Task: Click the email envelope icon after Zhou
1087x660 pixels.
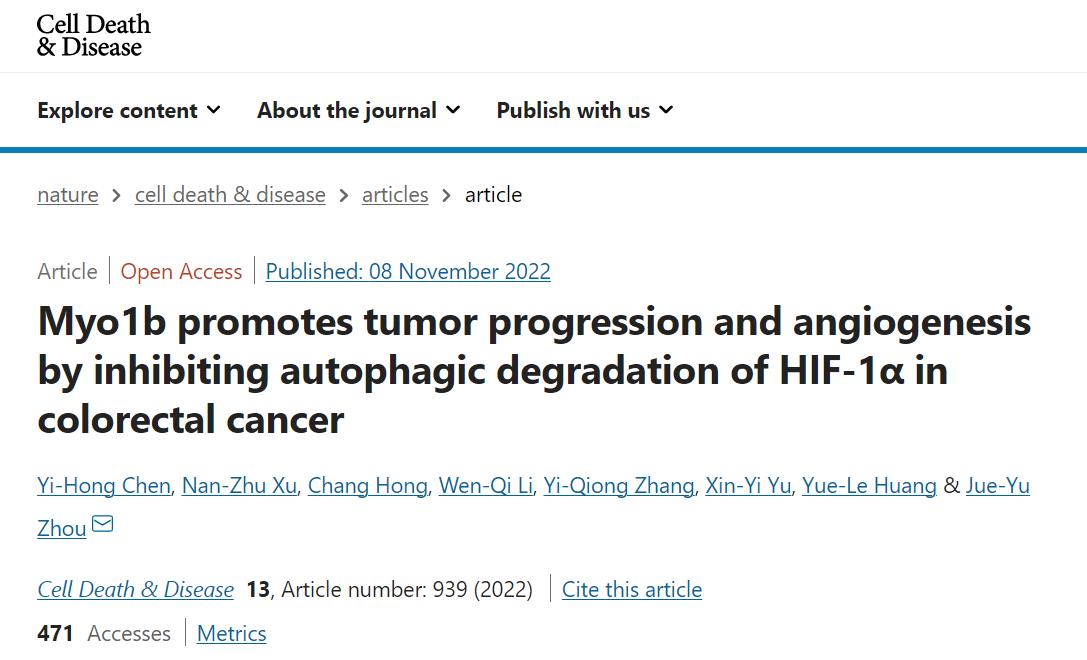Action: pyautogui.click(x=102, y=525)
